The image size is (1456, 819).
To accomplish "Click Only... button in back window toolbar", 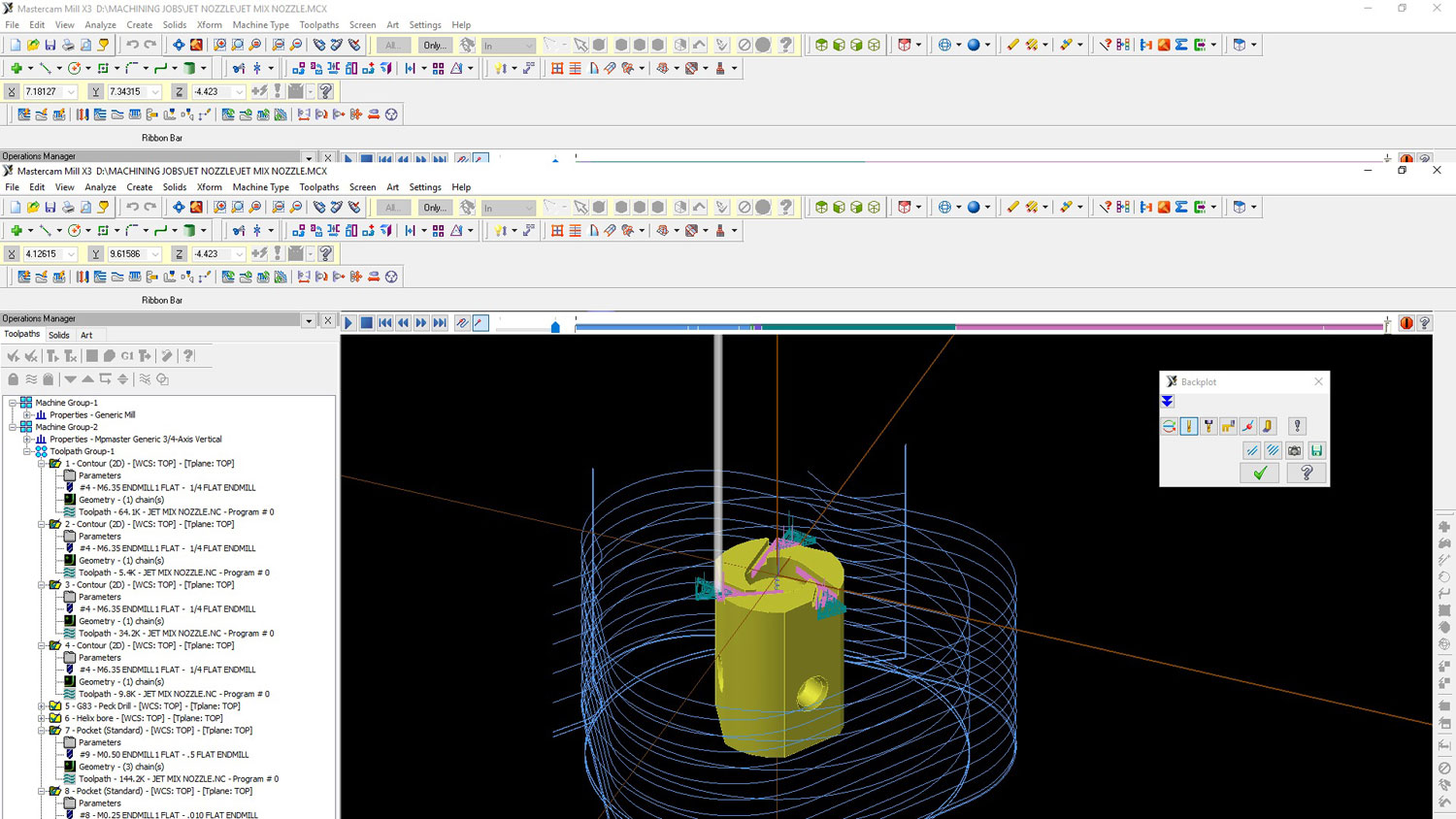I will point(435,45).
